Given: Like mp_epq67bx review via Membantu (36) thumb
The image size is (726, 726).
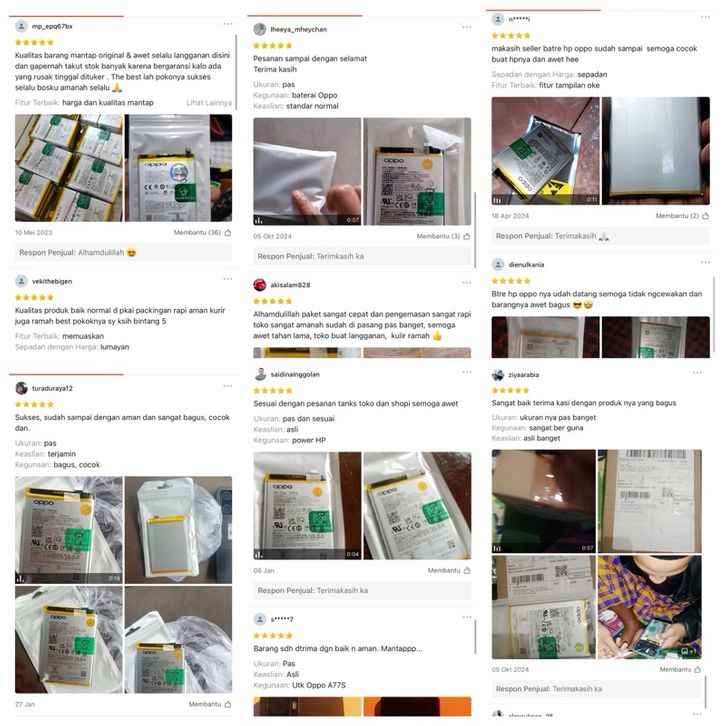Looking at the screenshot, I should coord(228,233).
